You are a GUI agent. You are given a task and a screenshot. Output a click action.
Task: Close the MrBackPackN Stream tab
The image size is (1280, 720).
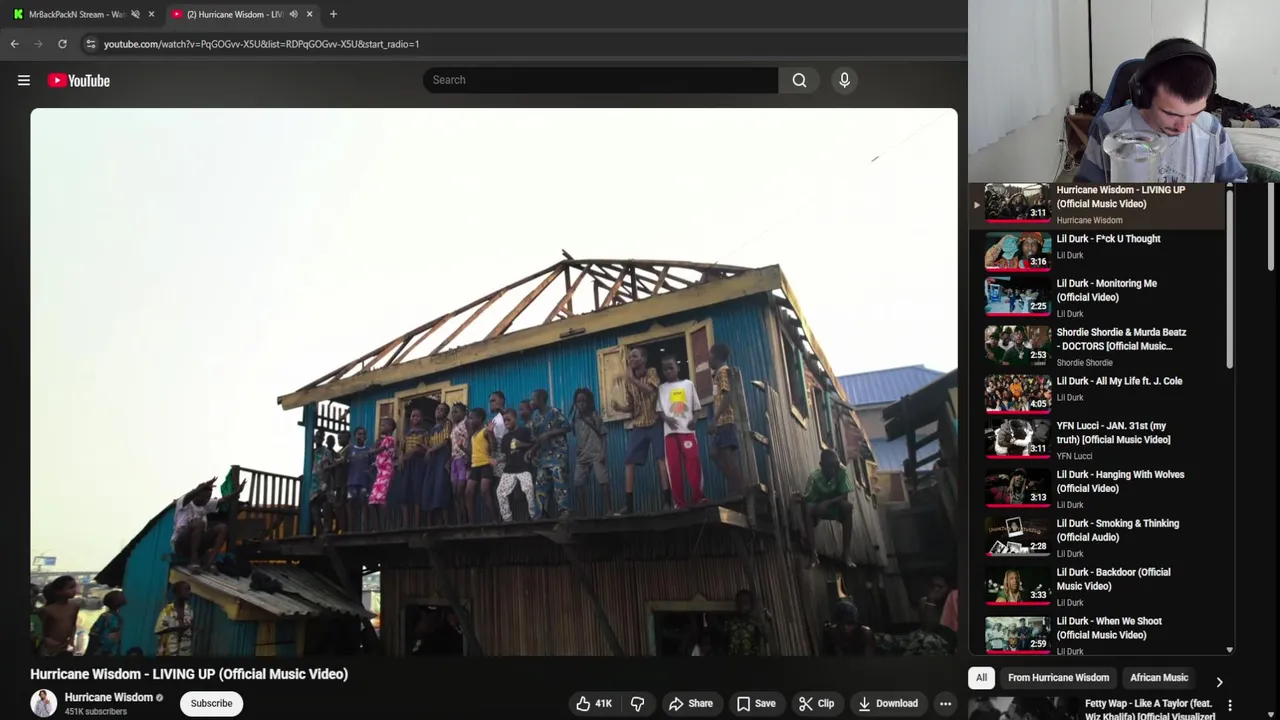(x=151, y=14)
